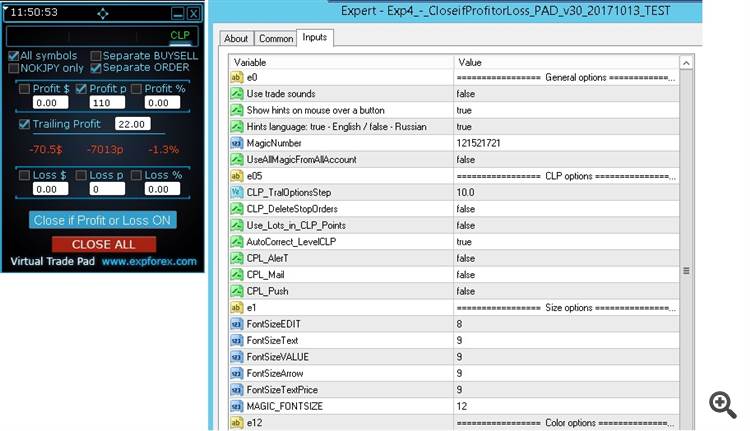Click the AutoCorrect_LevelCLP true value

point(464,242)
